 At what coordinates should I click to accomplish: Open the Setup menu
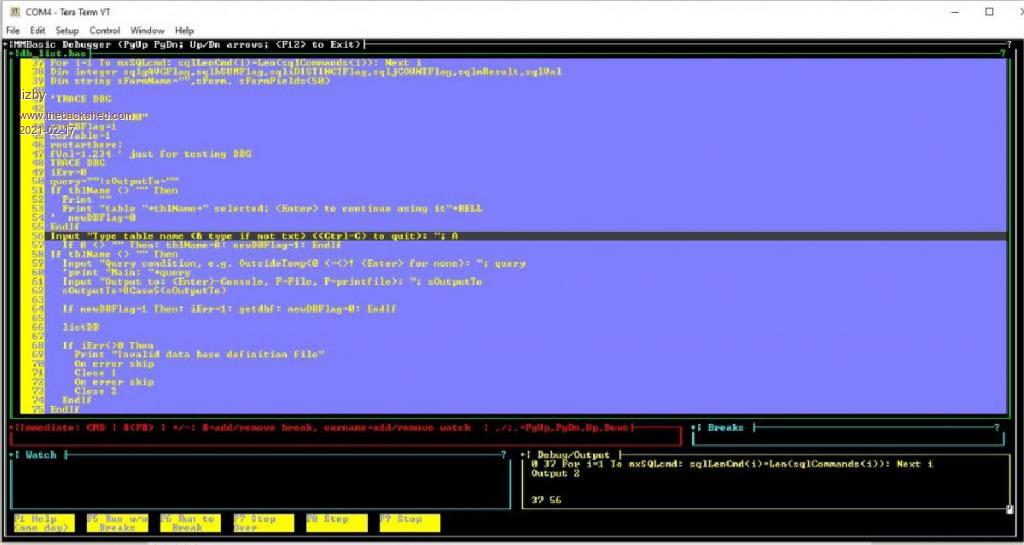tap(67, 31)
